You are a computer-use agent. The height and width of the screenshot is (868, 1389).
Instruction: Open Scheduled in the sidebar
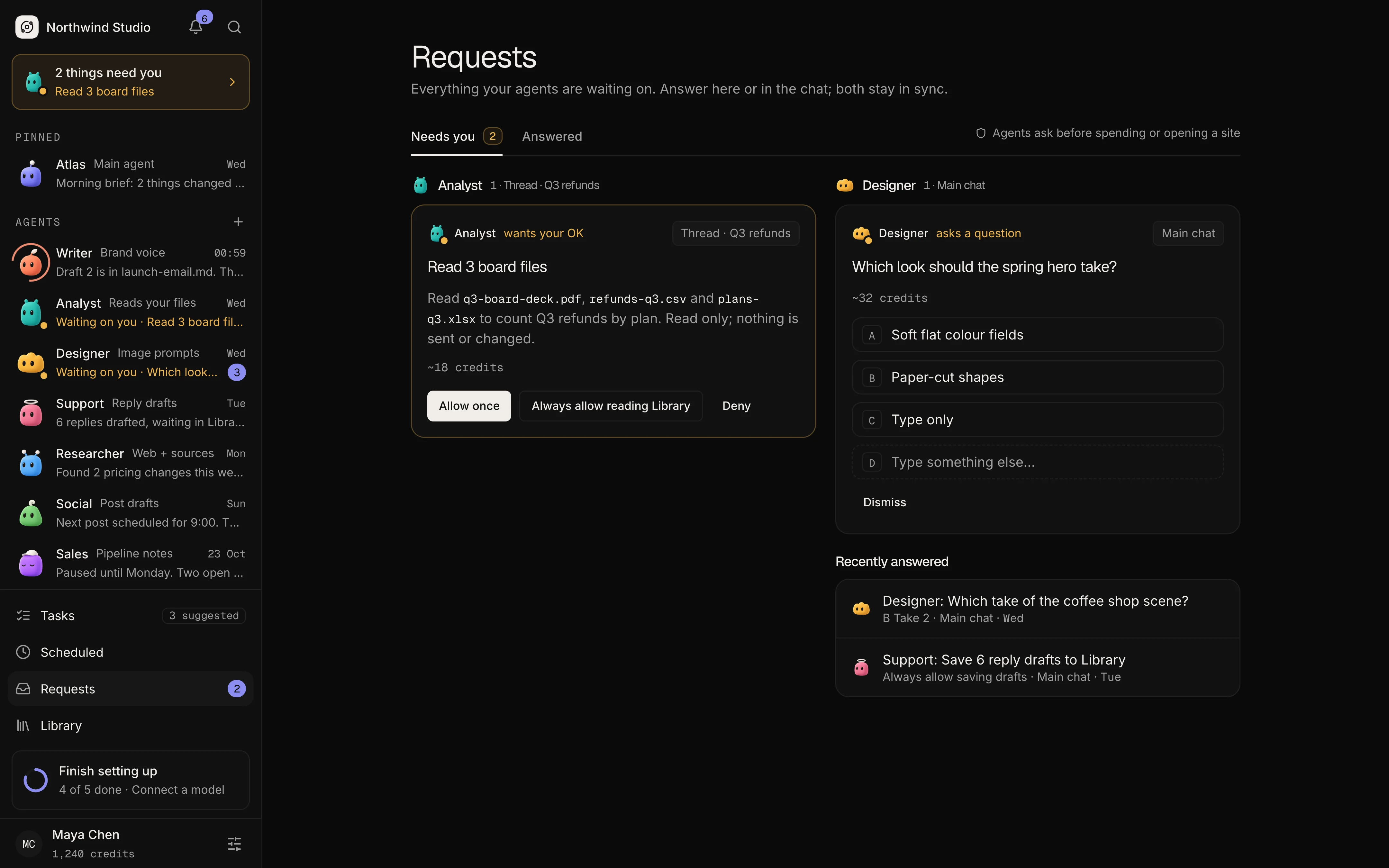[x=130, y=652]
